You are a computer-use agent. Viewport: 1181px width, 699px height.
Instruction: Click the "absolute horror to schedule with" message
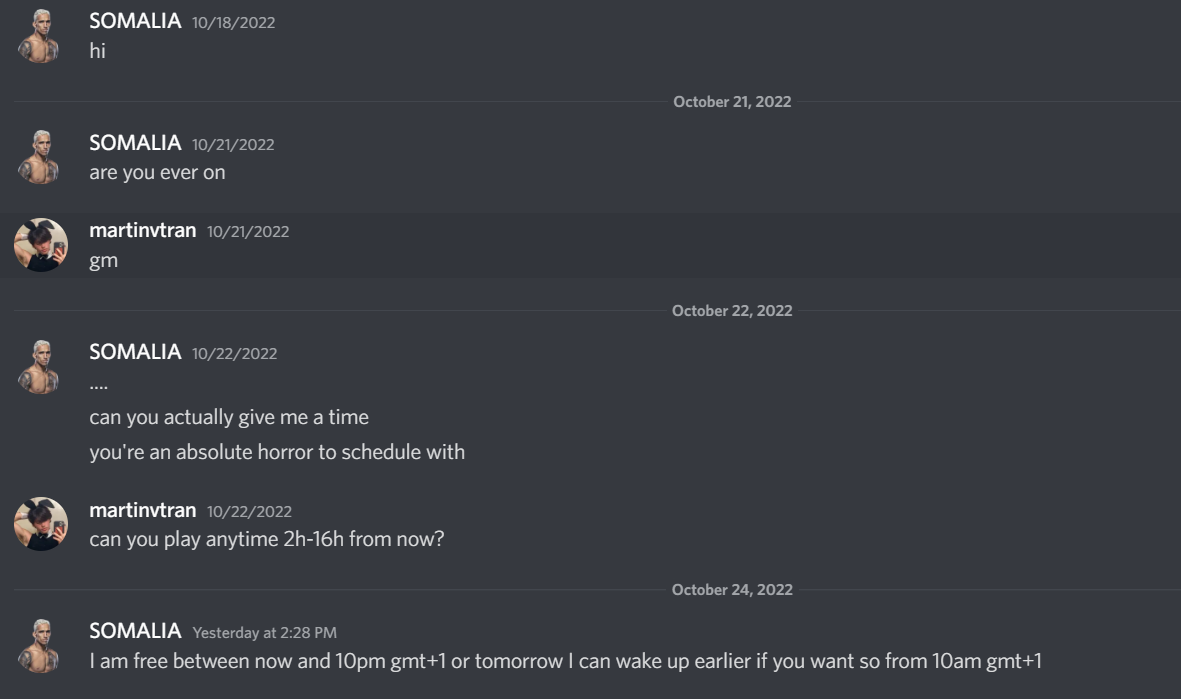point(277,451)
